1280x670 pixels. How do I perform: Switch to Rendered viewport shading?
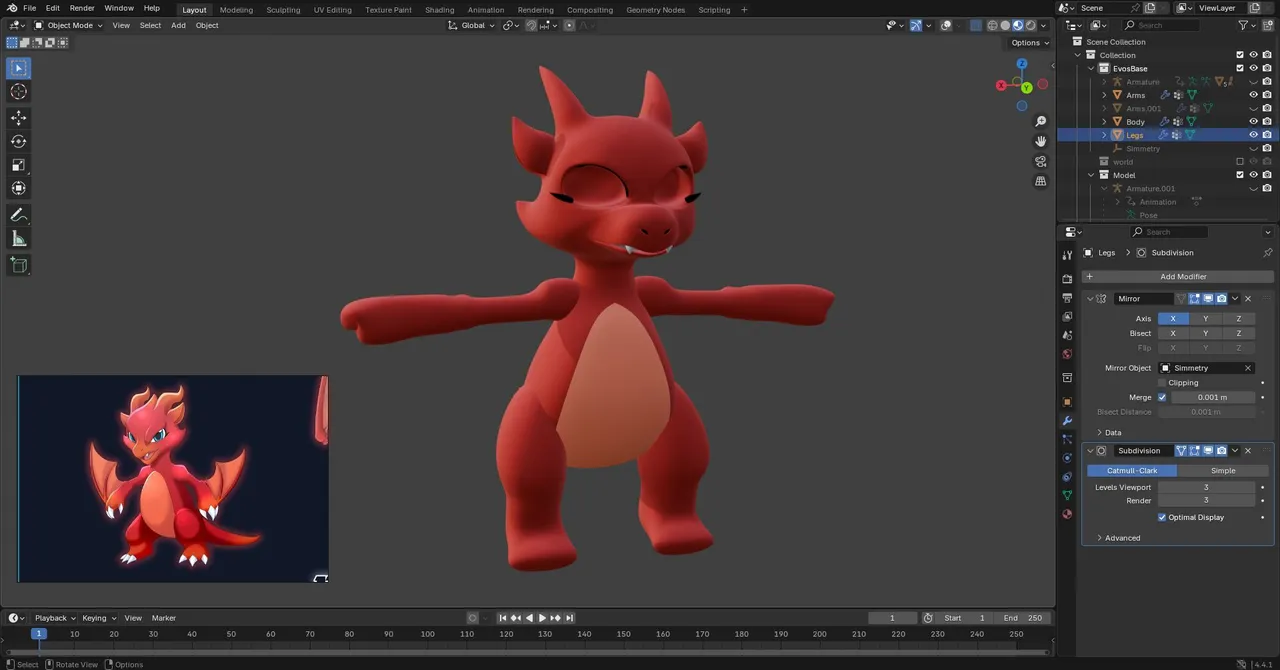pyautogui.click(x=1030, y=25)
